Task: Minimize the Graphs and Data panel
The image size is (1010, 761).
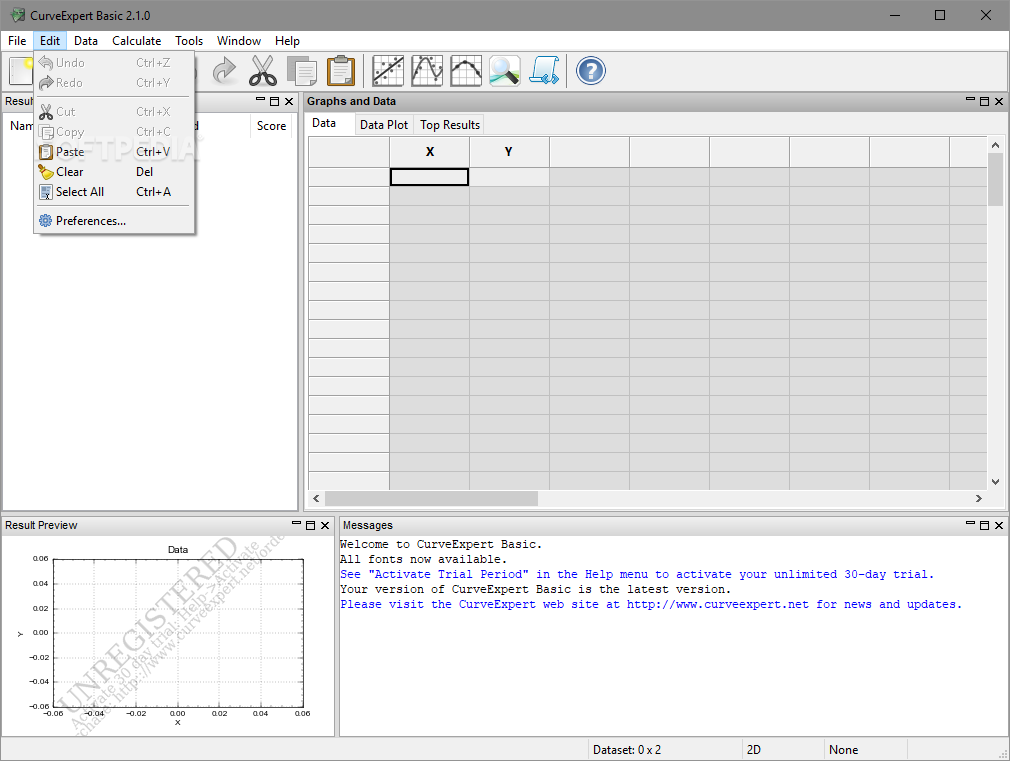Action: point(970,101)
